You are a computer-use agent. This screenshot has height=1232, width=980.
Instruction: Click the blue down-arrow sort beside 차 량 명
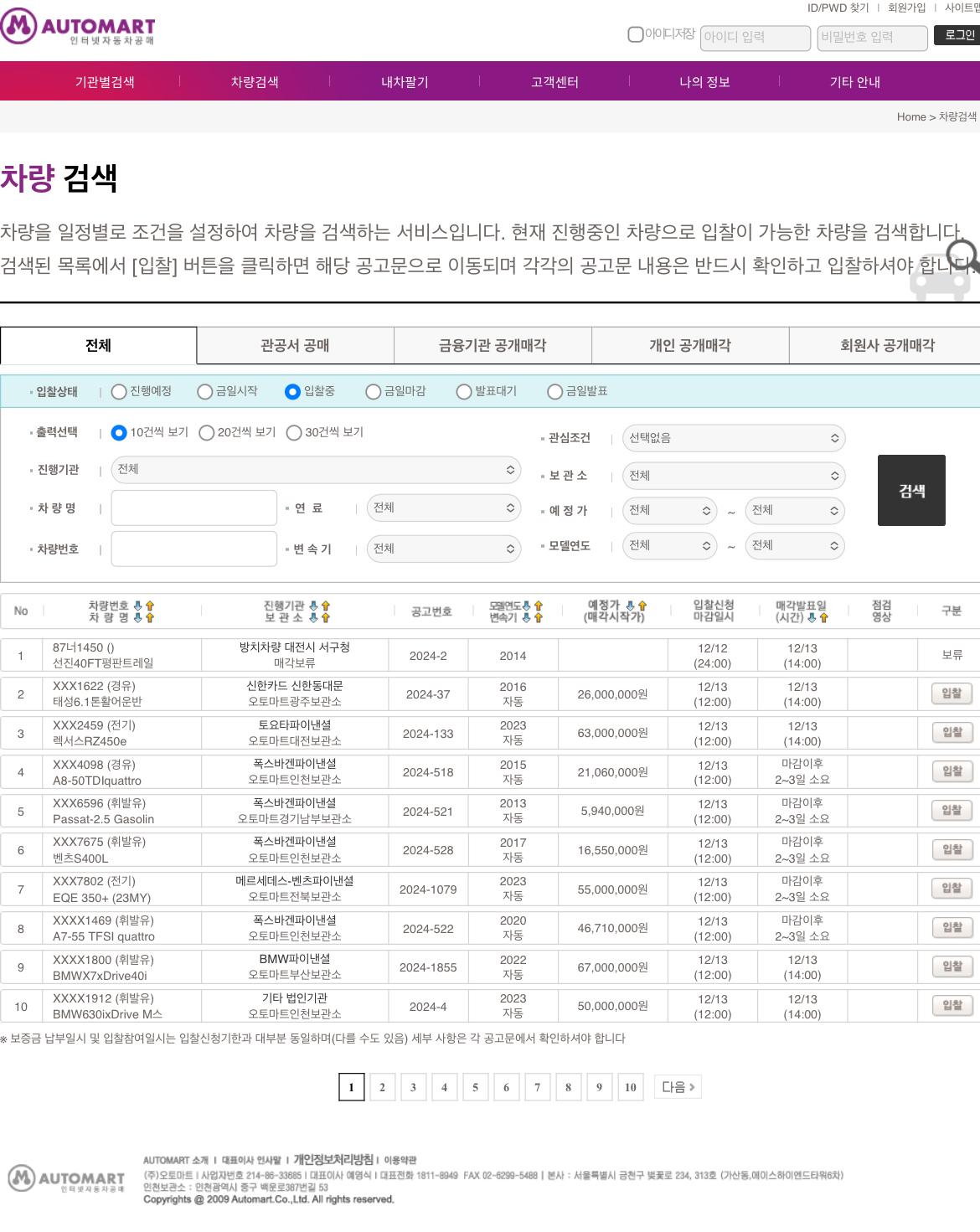[138, 617]
